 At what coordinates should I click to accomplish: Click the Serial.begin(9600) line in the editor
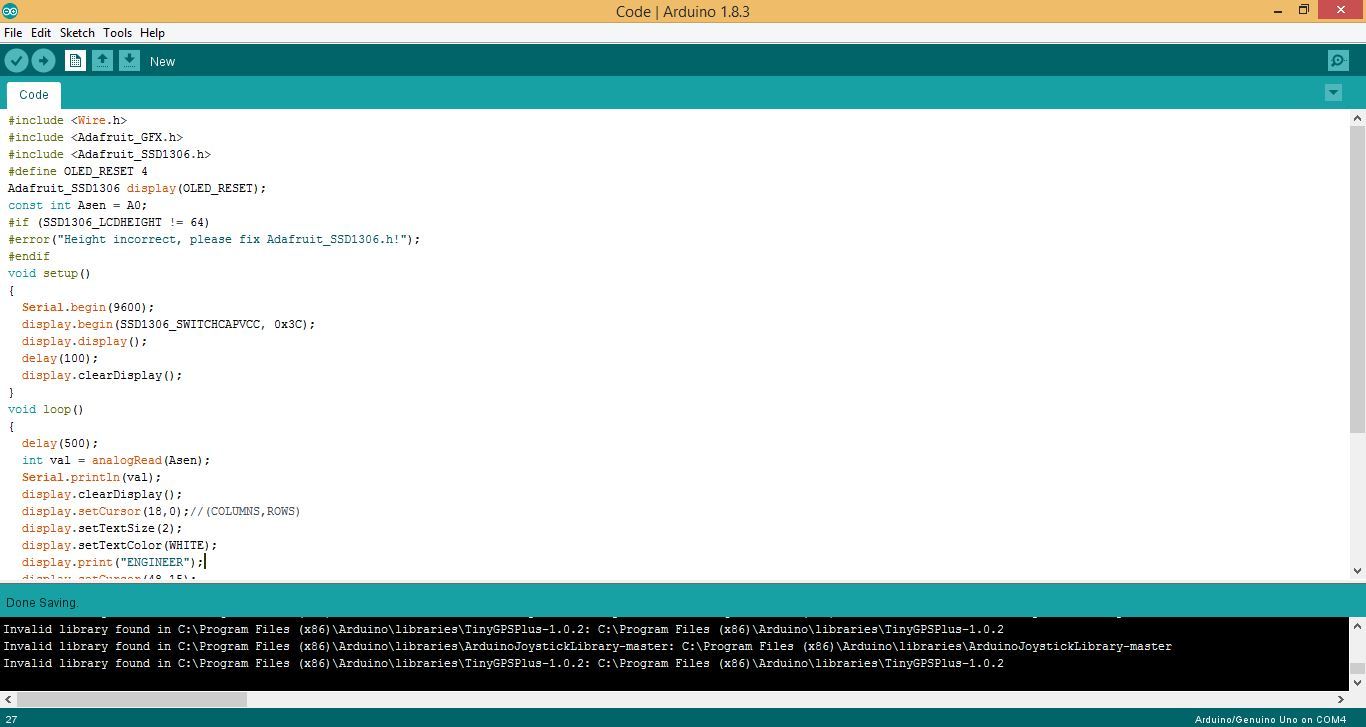[x=87, y=307]
